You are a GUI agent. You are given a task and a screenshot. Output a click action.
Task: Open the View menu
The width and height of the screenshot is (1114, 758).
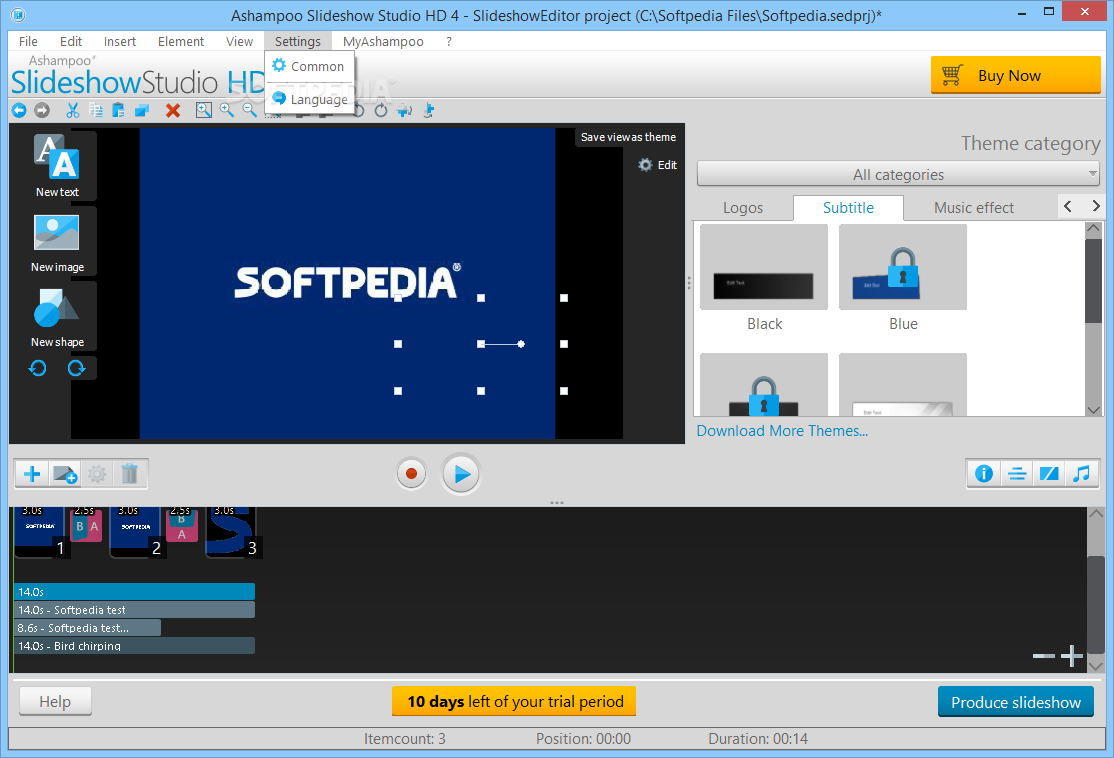coord(239,42)
